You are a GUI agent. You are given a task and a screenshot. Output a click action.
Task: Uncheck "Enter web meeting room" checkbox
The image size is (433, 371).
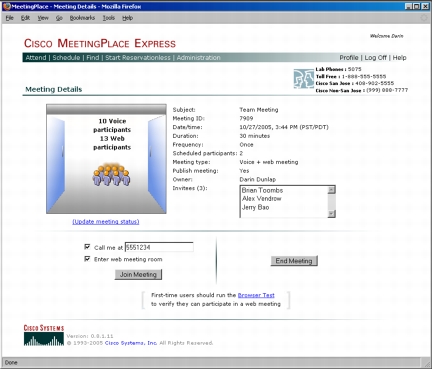[87, 259]
